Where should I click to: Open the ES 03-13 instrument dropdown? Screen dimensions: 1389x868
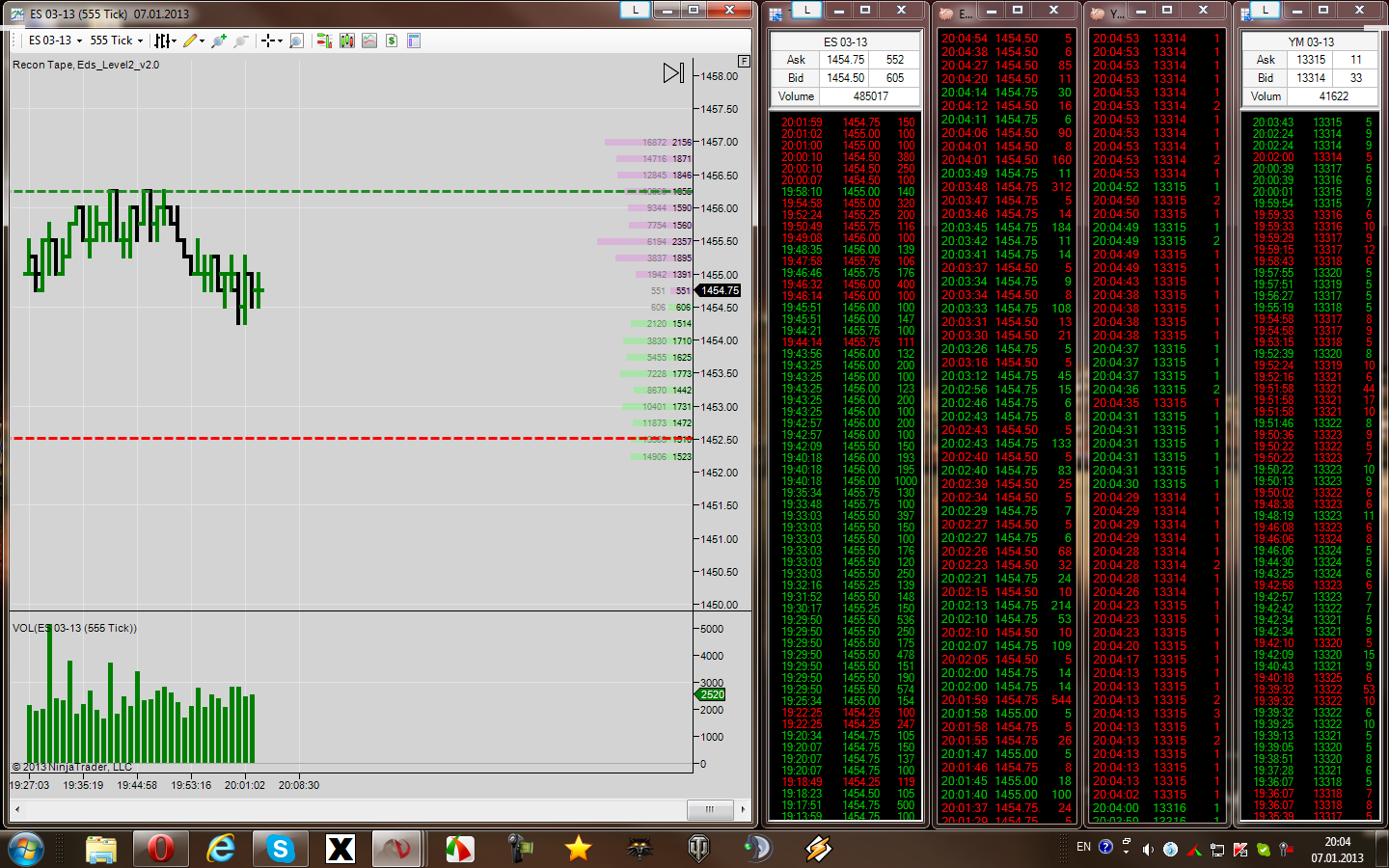coord(54,41)
